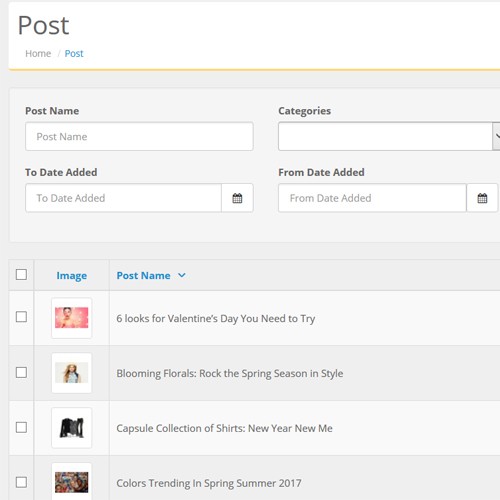Go to Home in the breadcrumb
This screenshot has height=500, width=500.
(38, 53)
